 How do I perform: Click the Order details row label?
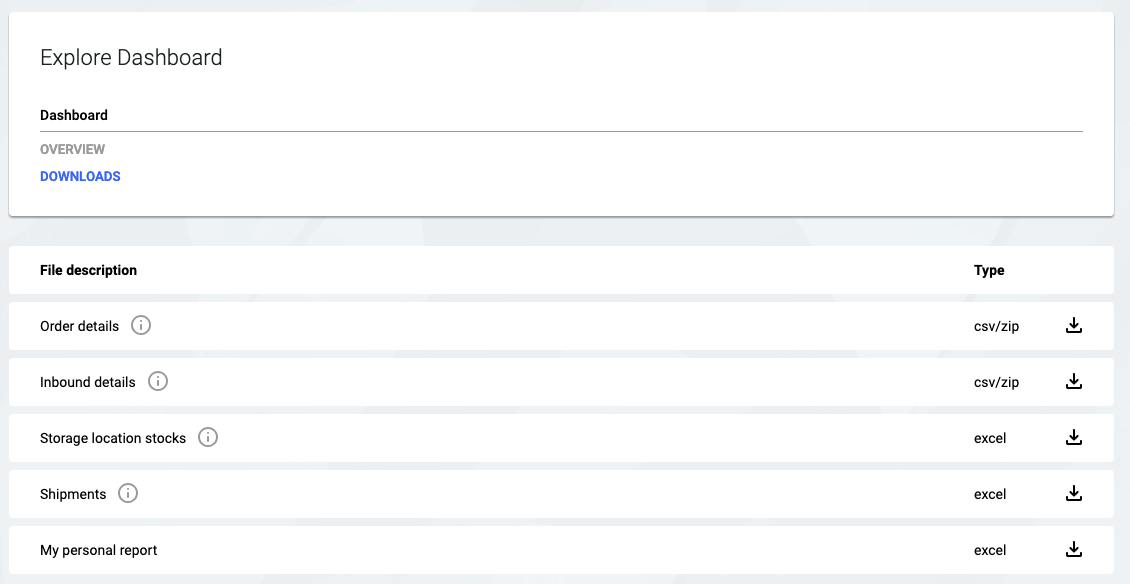[x=79, y=326]
